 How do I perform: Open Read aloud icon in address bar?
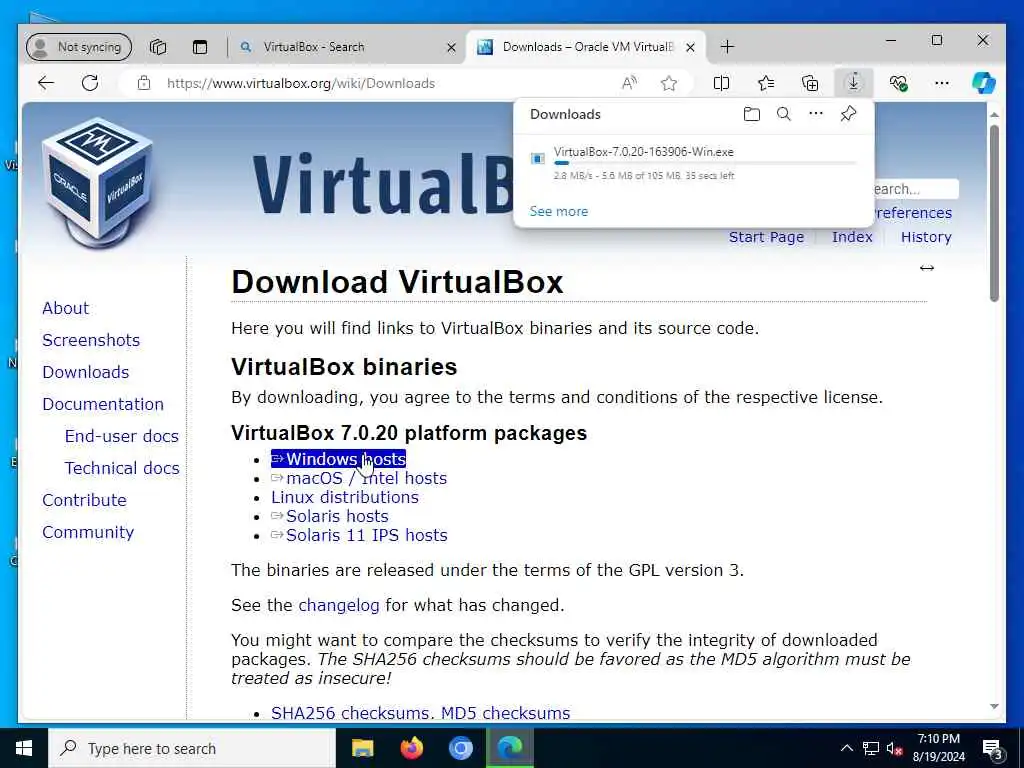pyautogui.click(x=629, y=83)
